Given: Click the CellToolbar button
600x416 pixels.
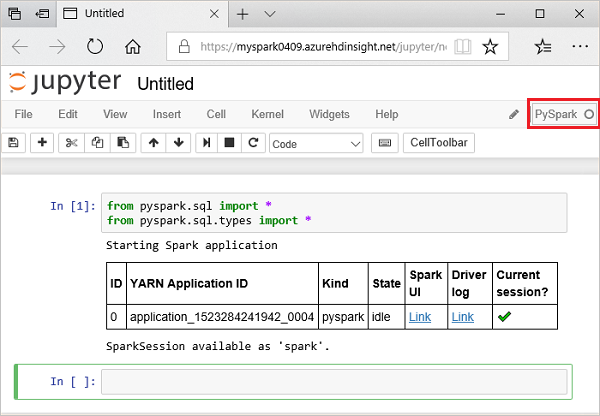Looking at the screenshot, I should click(439, 143).
